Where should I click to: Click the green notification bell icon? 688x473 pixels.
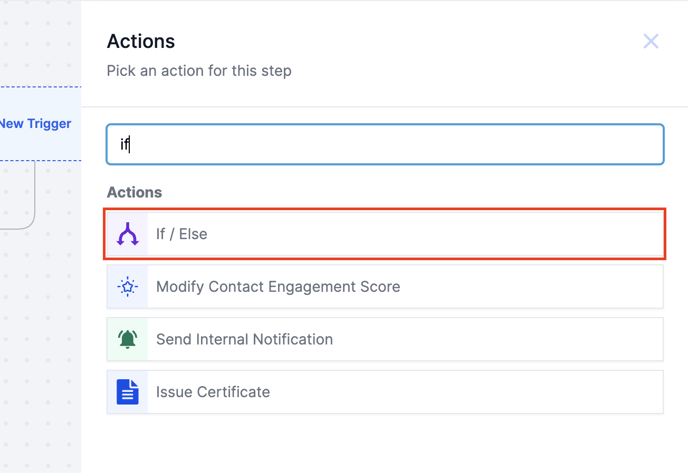(128, 340)
